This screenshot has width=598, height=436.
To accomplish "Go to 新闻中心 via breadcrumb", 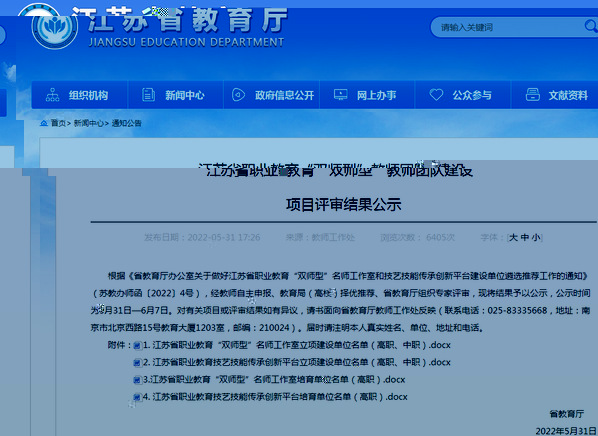I will coord(88,123).
